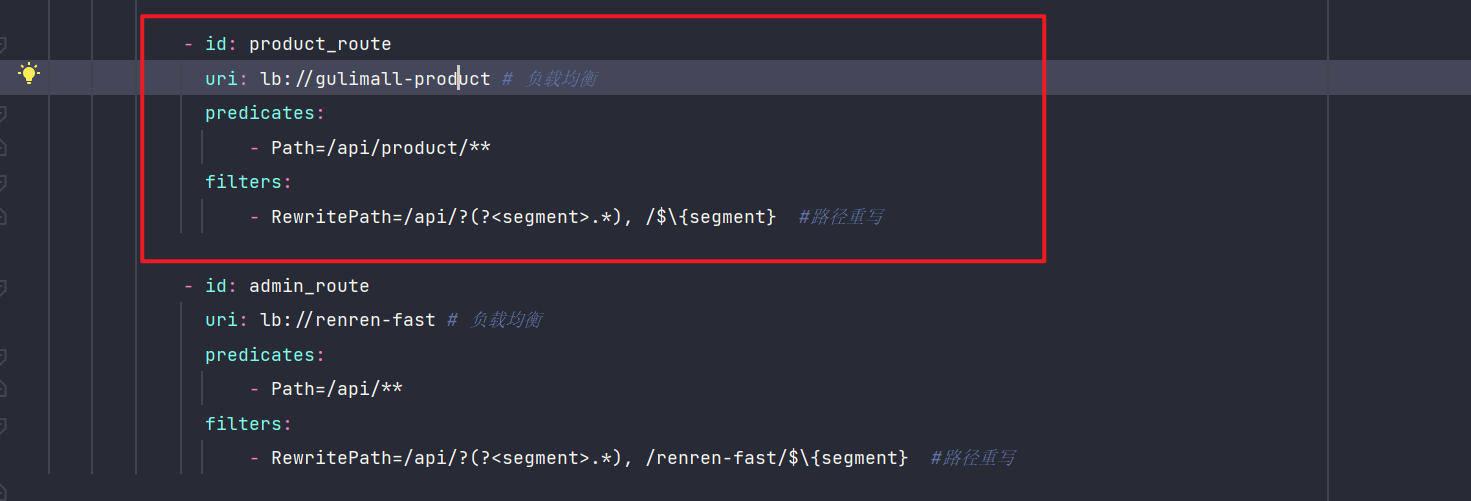The height and width of the screenshot is (501, 1471).
Task: Click the Path=/api/product/** predicate text
Action: (381, 148)
